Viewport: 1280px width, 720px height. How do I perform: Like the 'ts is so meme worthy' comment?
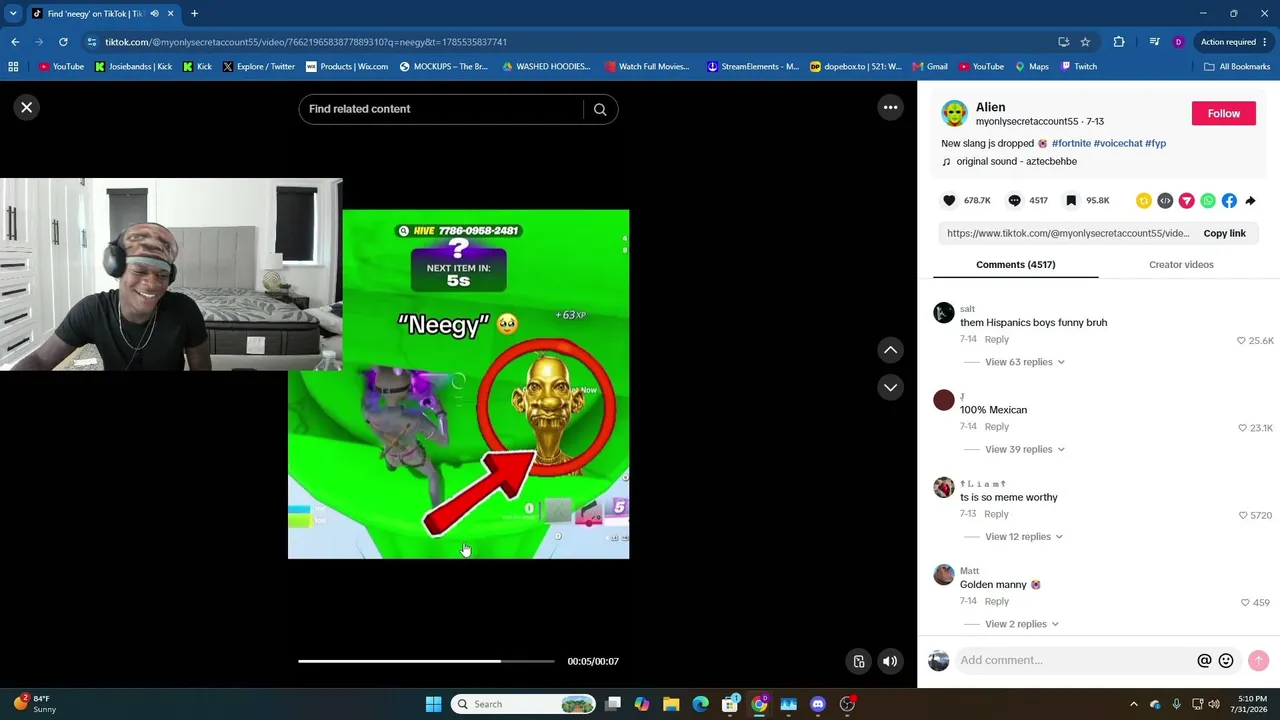1243,515
